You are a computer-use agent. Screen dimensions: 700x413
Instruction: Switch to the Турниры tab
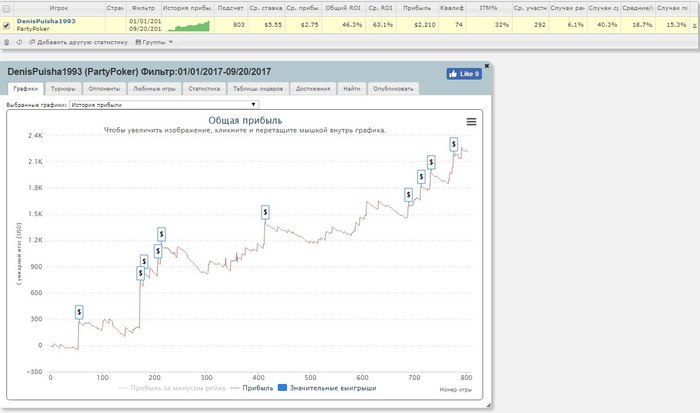tap(63, 88)
